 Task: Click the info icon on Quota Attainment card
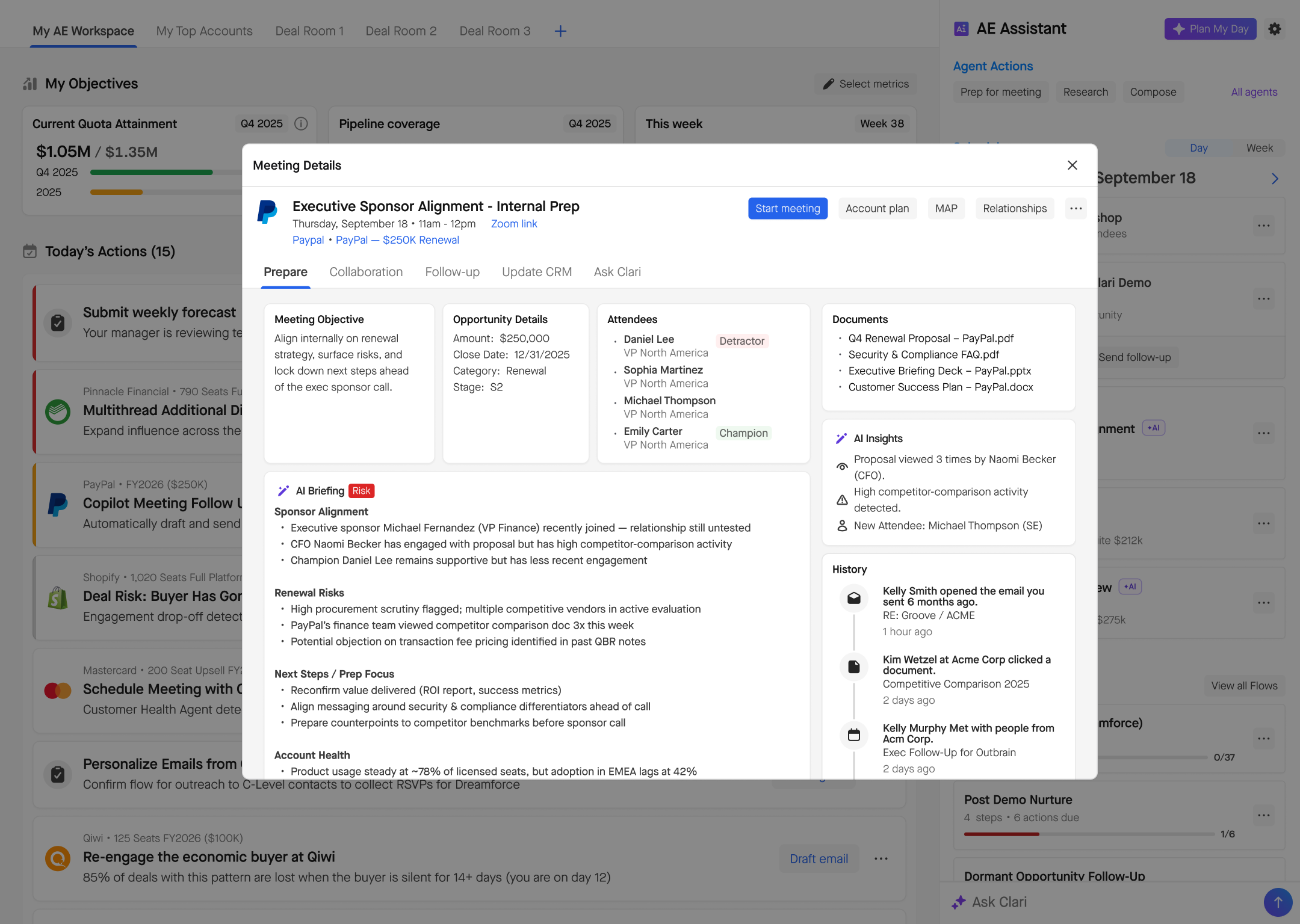tap(301, 123)
